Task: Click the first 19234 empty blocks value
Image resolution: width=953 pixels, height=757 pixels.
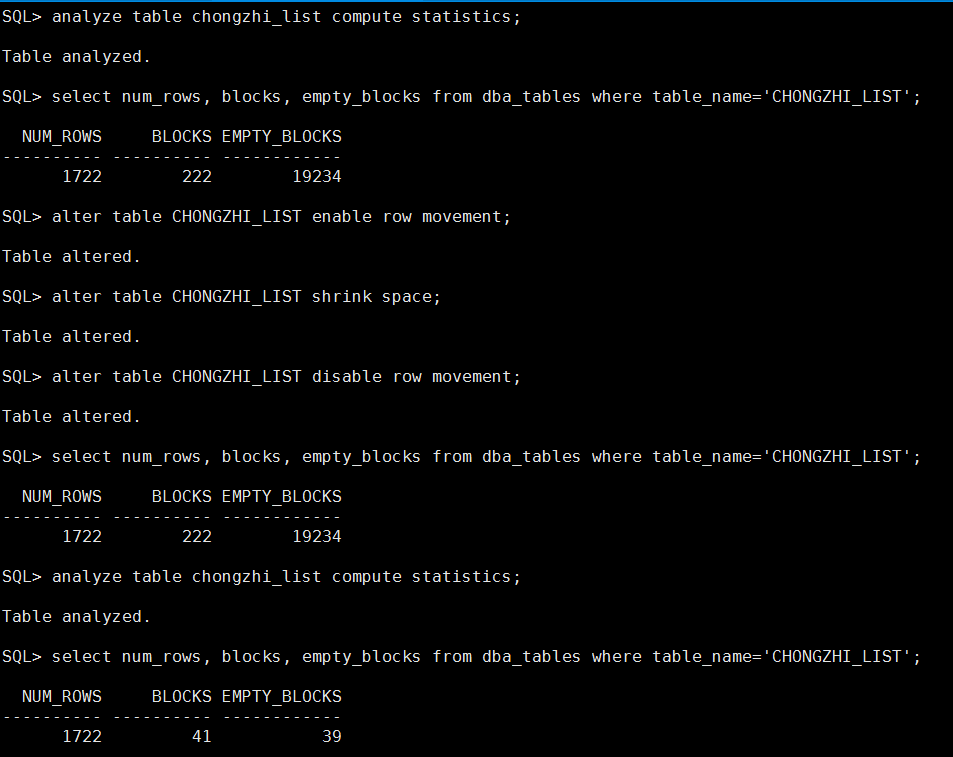Action: [317, 177]
